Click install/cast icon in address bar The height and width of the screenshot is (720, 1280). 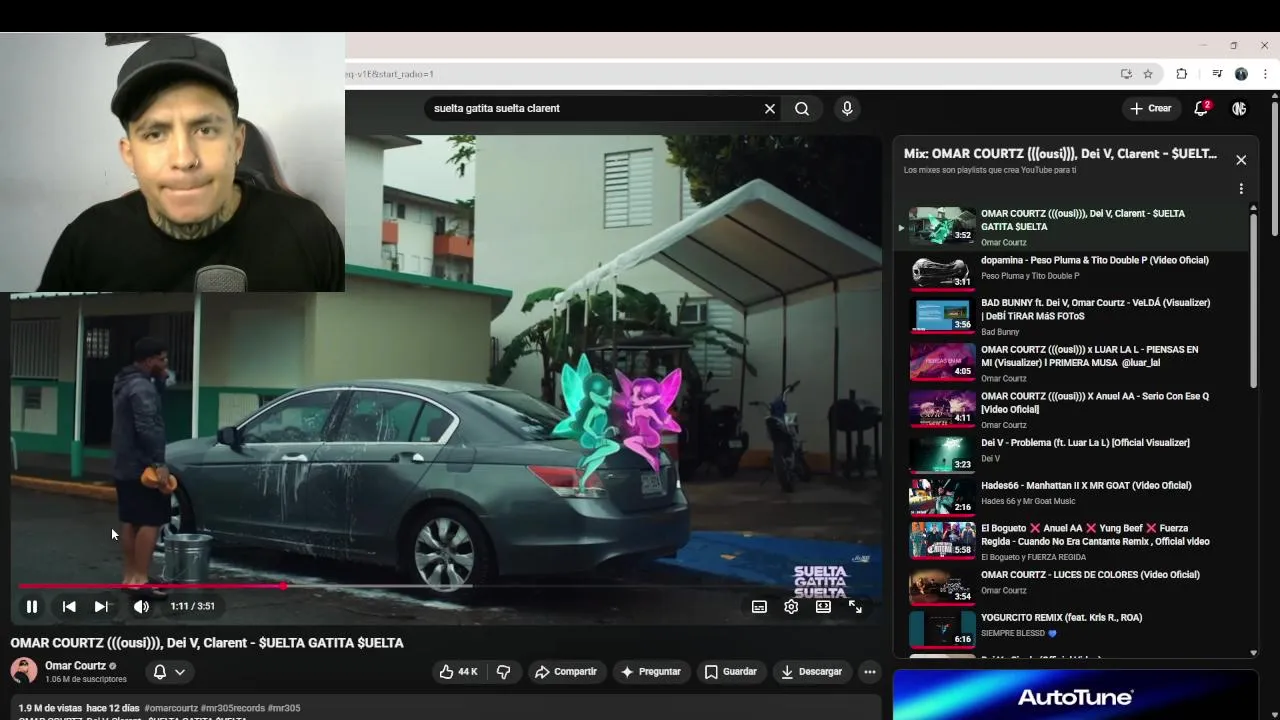(1126, 74)
